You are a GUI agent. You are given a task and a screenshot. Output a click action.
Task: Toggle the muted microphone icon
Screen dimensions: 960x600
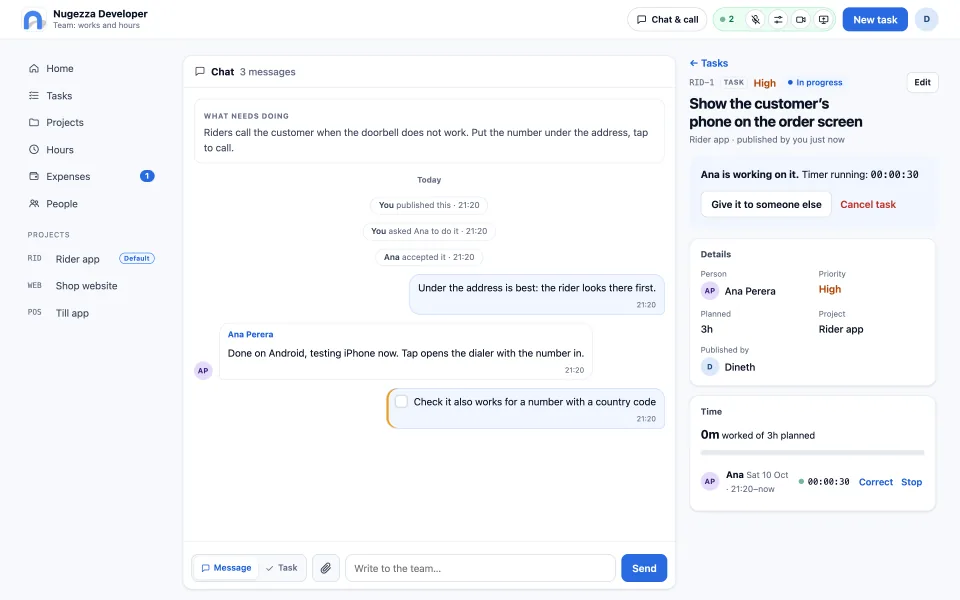click(756, 20)
